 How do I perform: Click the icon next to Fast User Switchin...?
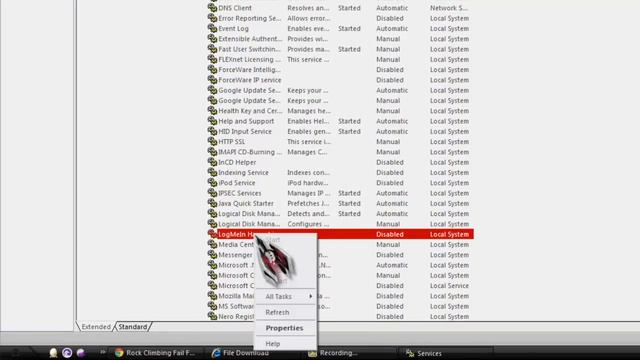pos(212,49)
